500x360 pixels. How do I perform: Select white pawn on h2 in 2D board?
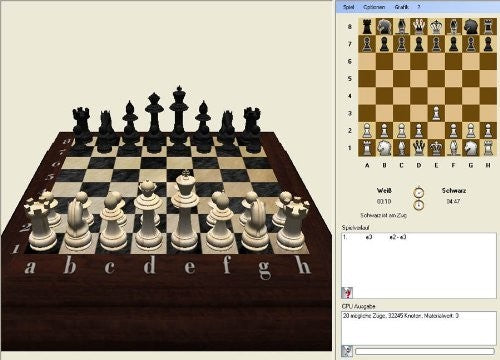pos(488,131)
